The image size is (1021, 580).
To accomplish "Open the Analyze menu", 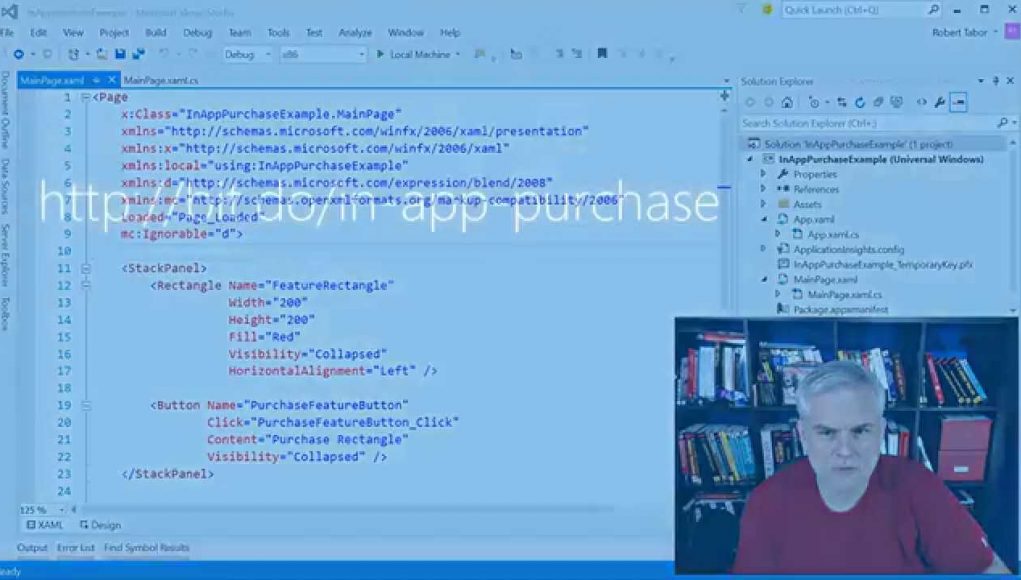I will click(x=355, y=33).
